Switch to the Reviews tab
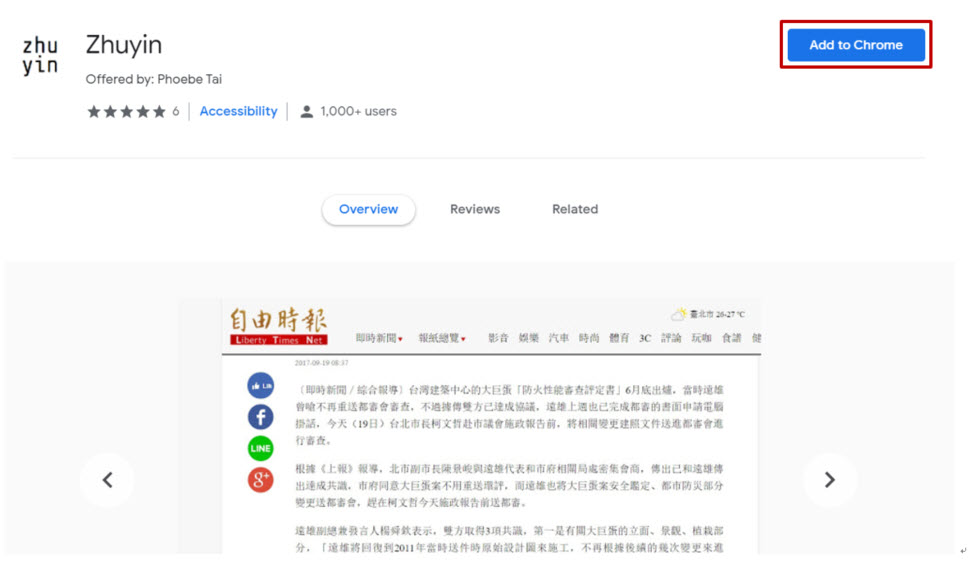Screen dimensions: 971x562 pos(475,209)
